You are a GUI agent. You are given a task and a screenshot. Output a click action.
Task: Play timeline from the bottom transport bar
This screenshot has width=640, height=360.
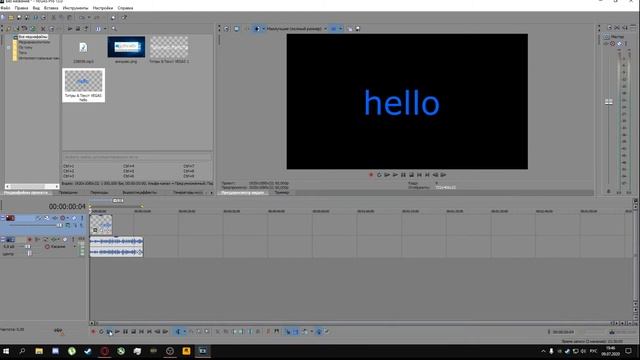pyautogui.click(x=118, y=331)
